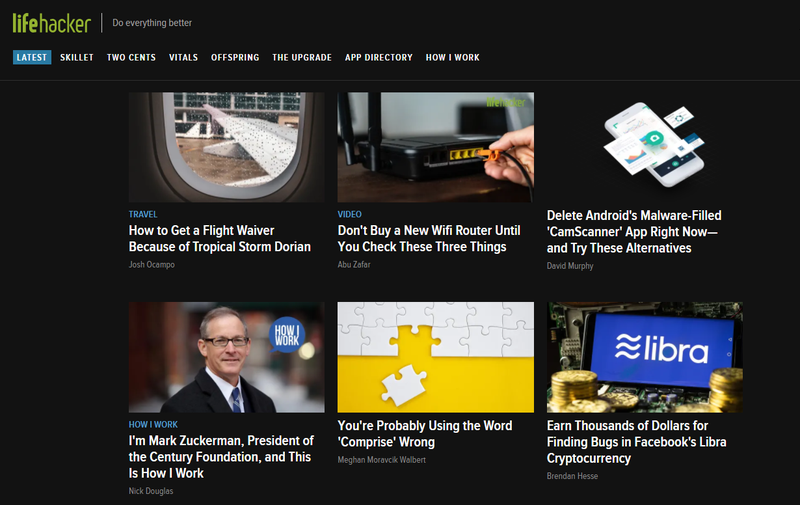Read the Flight Waiver Tropical Storm Dorian headline
Screen dimensions: 800x505
(x=220, y=239)
